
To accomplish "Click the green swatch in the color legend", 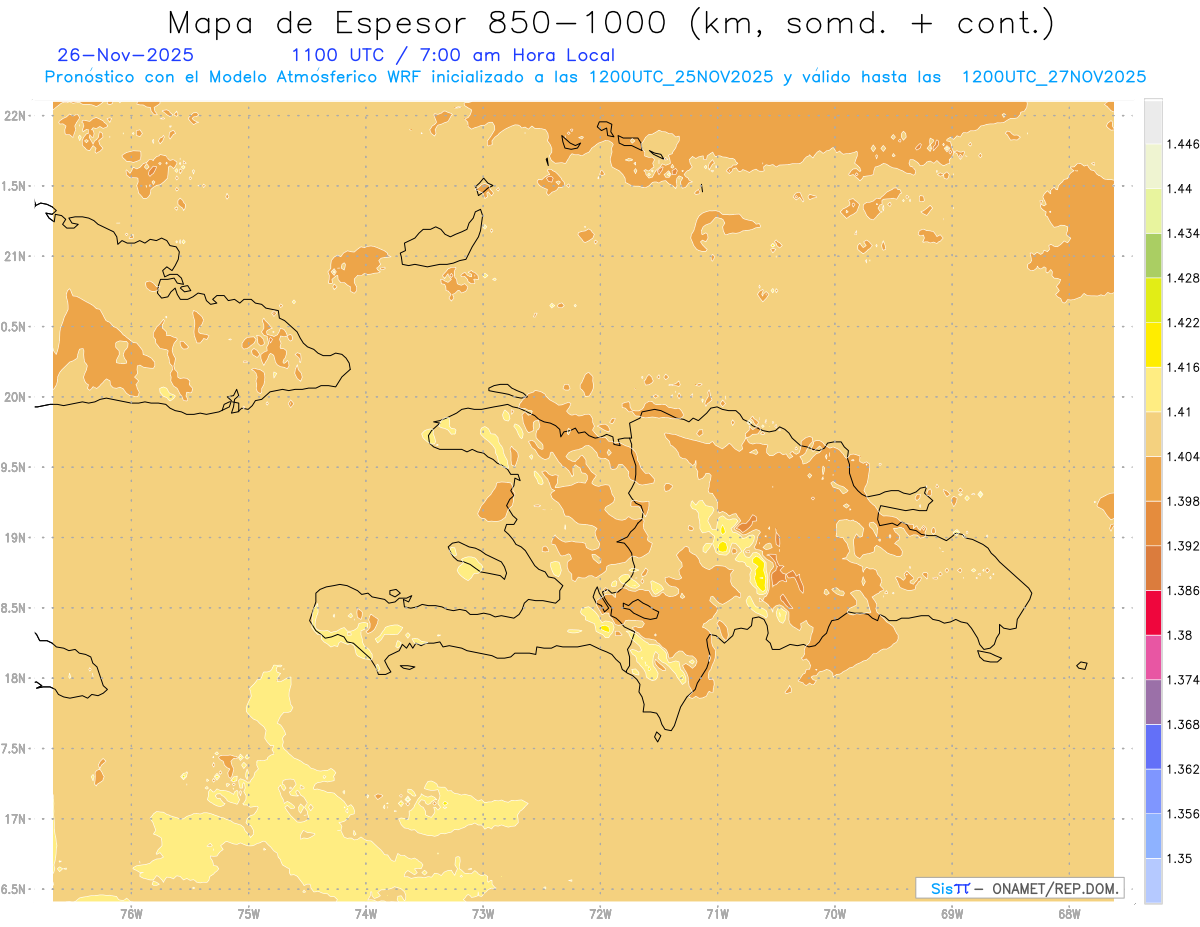I will [1153, 255].
